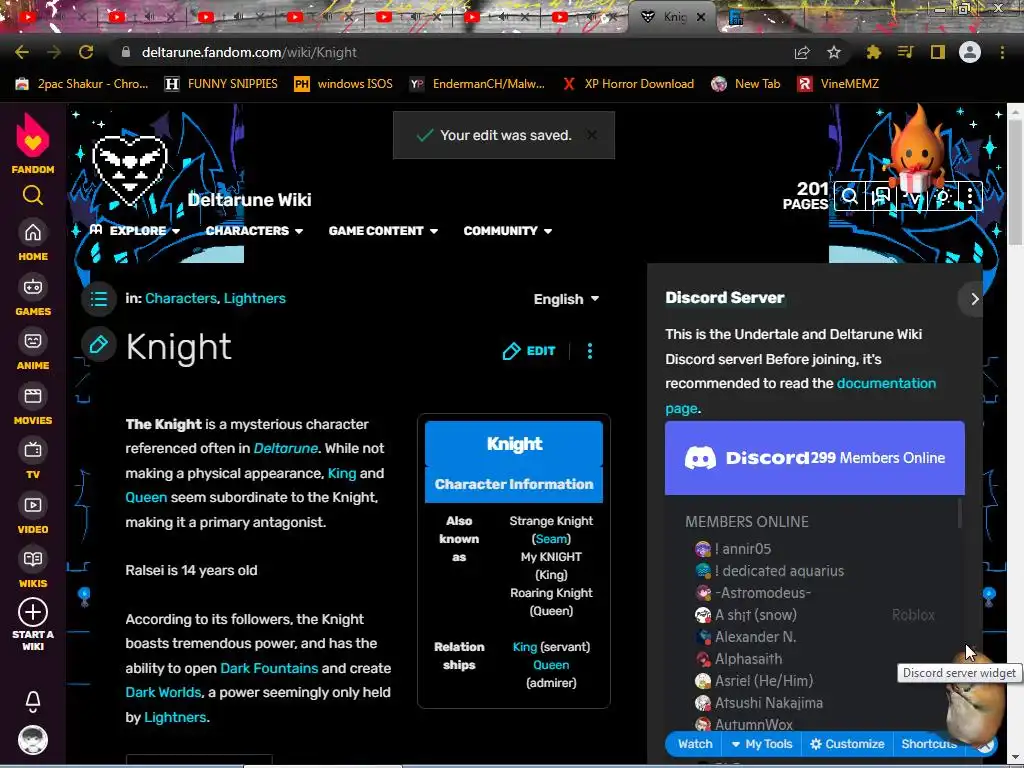Expand the Game Content menu
This screenshot has height=768, width=1024.
pos(383,231)
